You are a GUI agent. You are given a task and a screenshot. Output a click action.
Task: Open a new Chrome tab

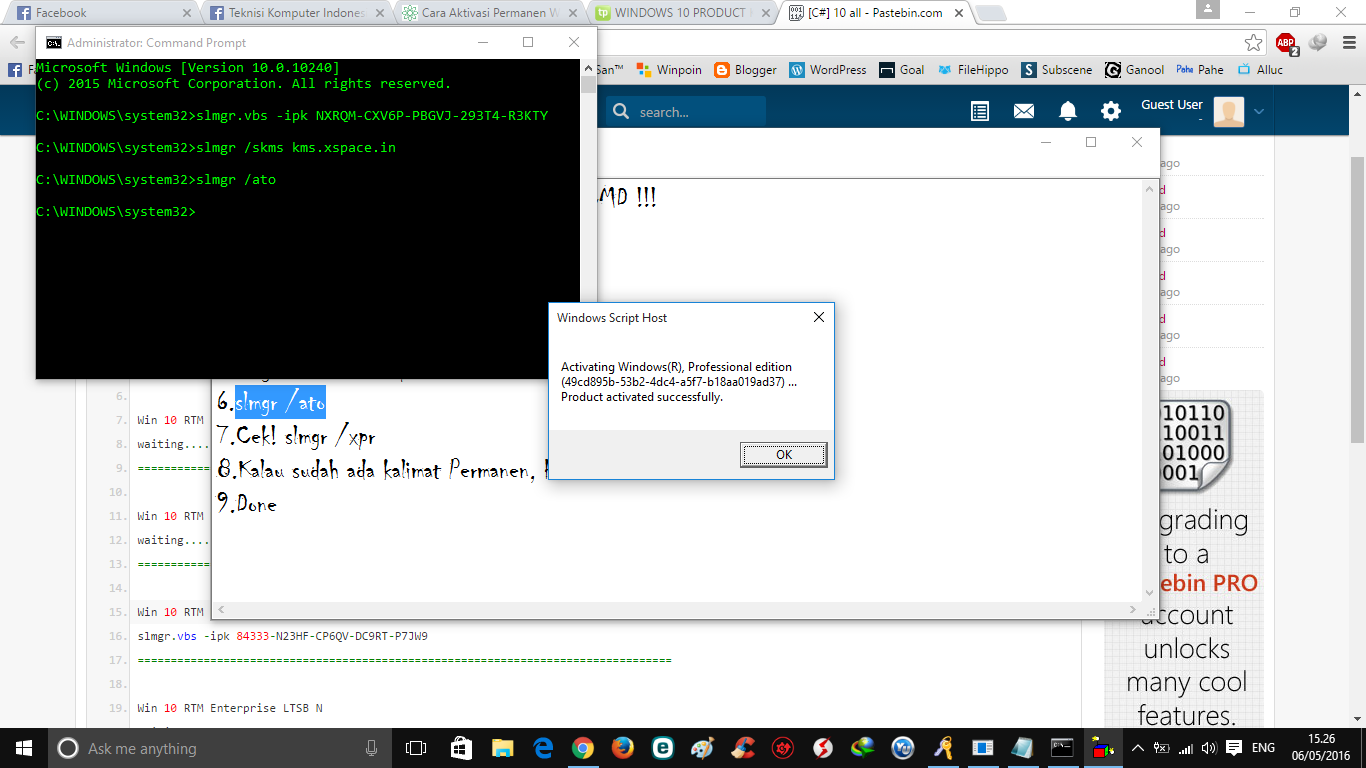[990, 14]
